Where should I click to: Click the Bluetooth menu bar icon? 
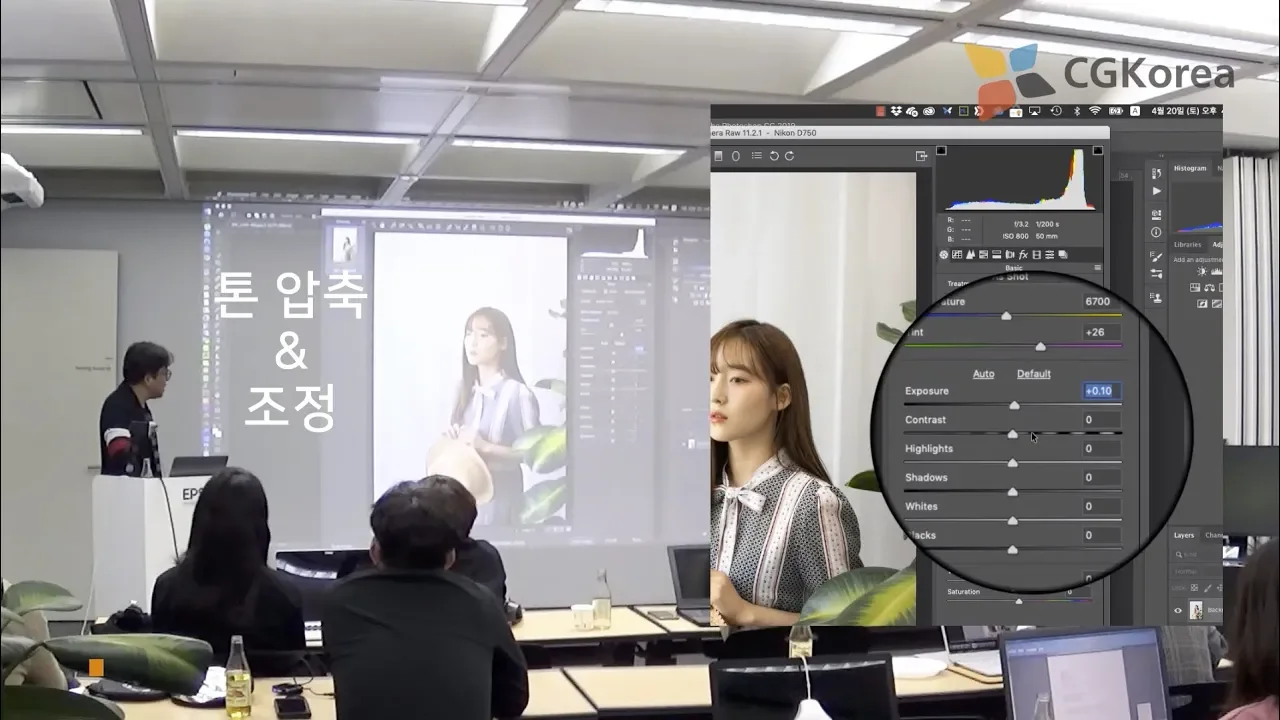tap(1077, 111)
